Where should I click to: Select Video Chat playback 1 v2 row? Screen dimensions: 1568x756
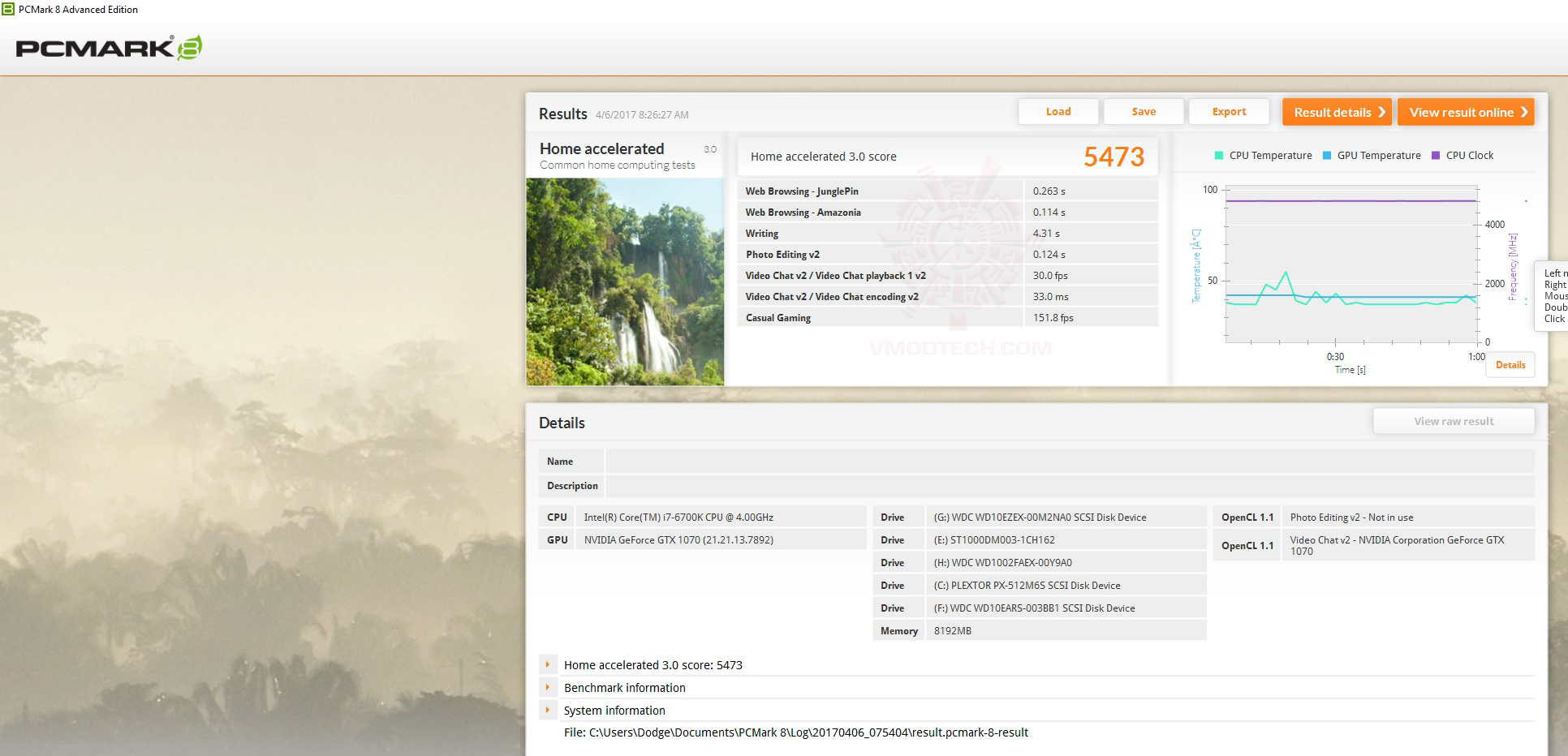[947, 276]
